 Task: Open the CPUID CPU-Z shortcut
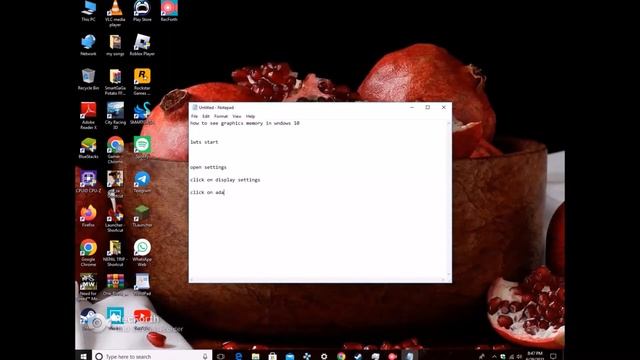[88, 182]
